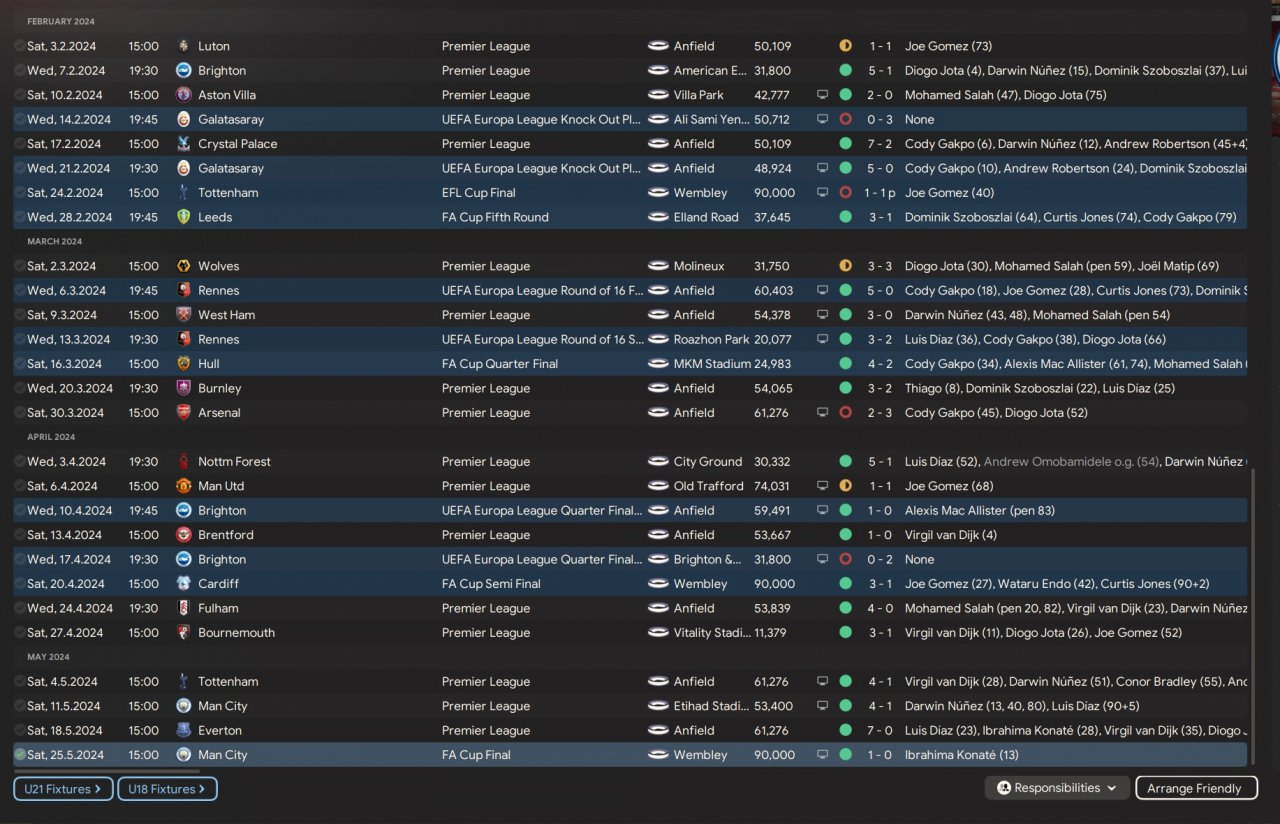Toggle the check mark on the West Ham row
Screen dimensions: 1280x824
20,315
